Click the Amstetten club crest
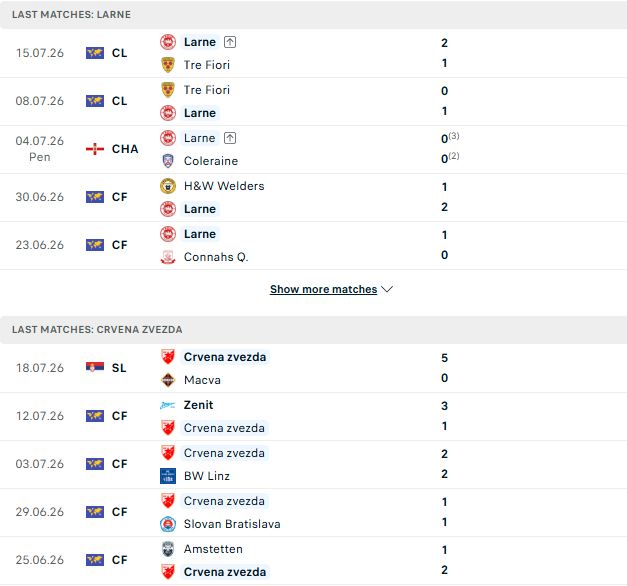The height and width of the screenshot is (586, 627). (x=168, y=549)
